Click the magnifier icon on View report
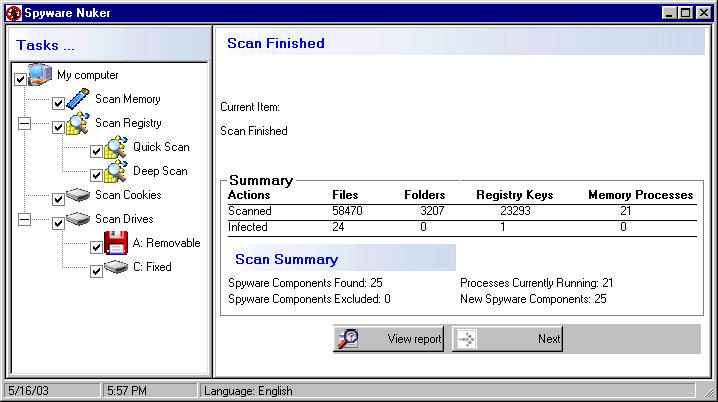This screenshot has width=718, height=402. click(x=348, y=339)
